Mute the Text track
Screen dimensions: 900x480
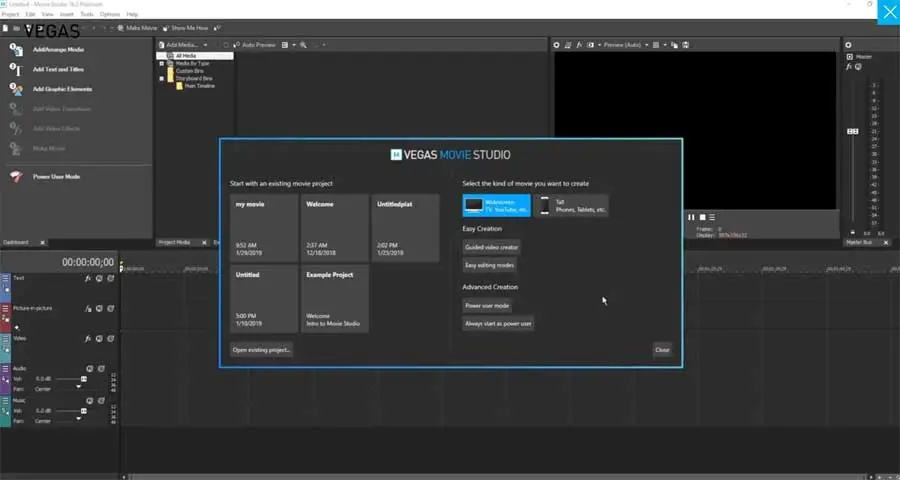coord(99,278)
